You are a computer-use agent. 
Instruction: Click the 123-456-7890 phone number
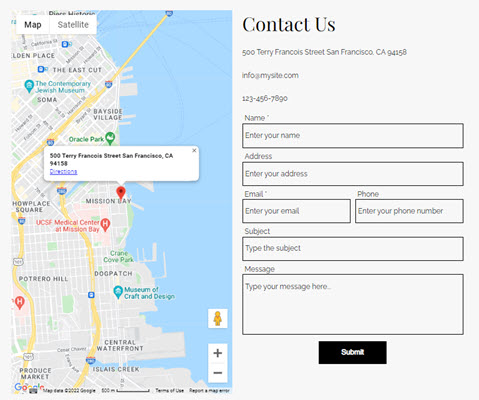click(x=265, y=98)
